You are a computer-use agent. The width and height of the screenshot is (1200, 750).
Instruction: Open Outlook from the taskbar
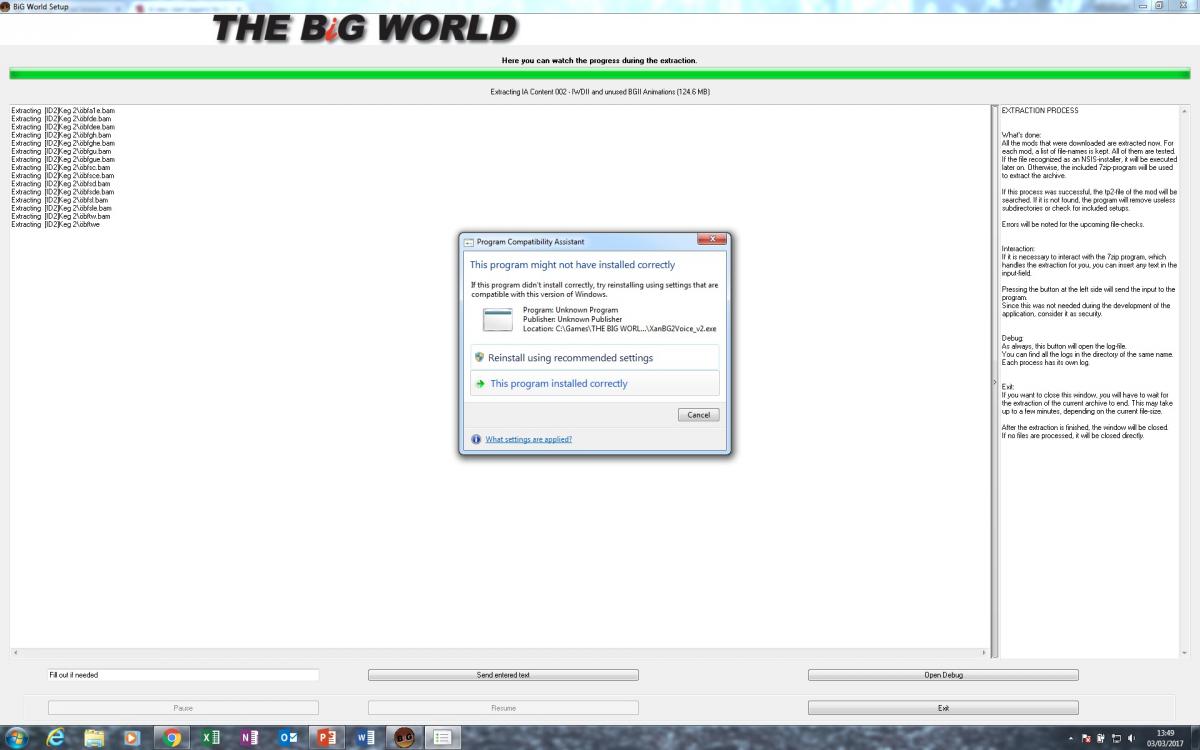[288, 738]
